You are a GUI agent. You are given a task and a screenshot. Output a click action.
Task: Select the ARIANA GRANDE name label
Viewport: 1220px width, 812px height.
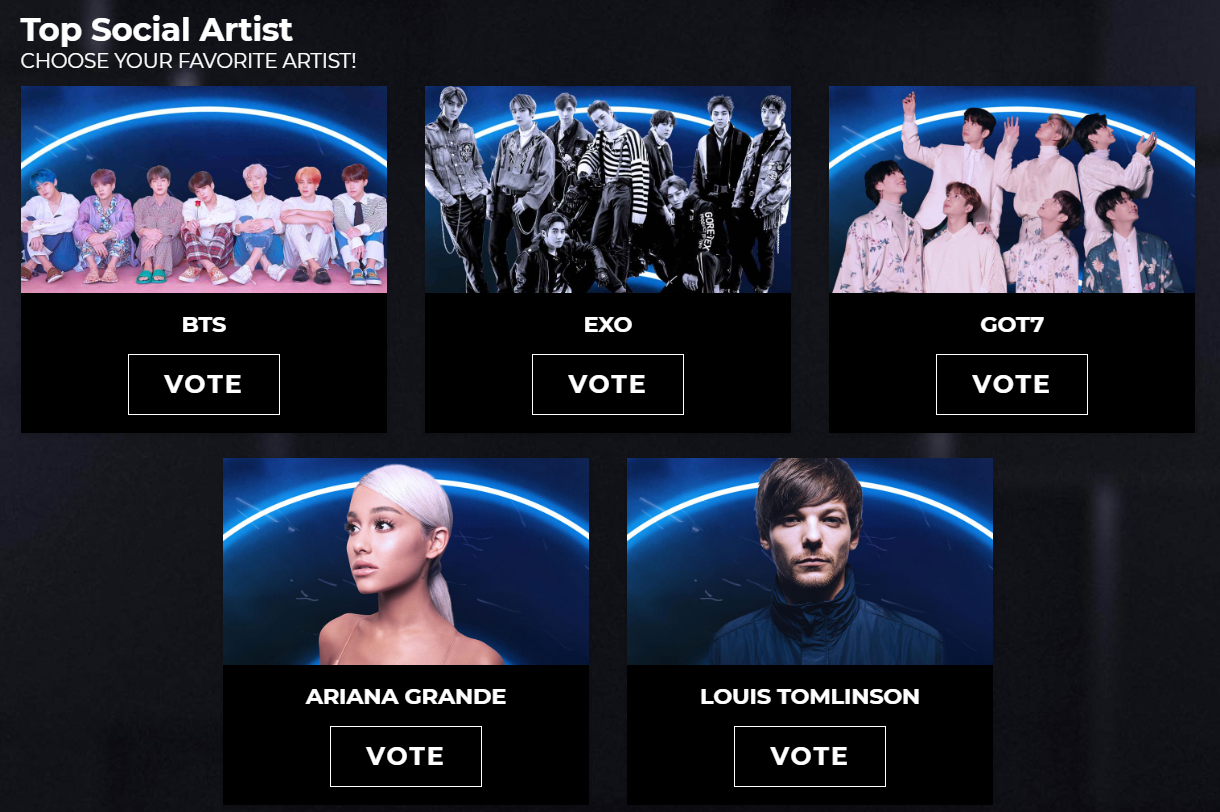tap(406, 697)
